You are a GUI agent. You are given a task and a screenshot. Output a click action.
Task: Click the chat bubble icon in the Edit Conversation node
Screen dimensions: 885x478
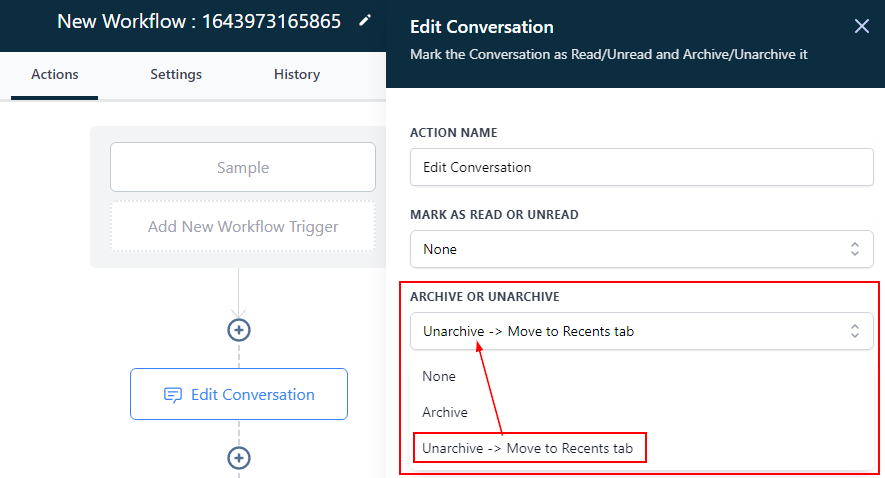(173, 395)
